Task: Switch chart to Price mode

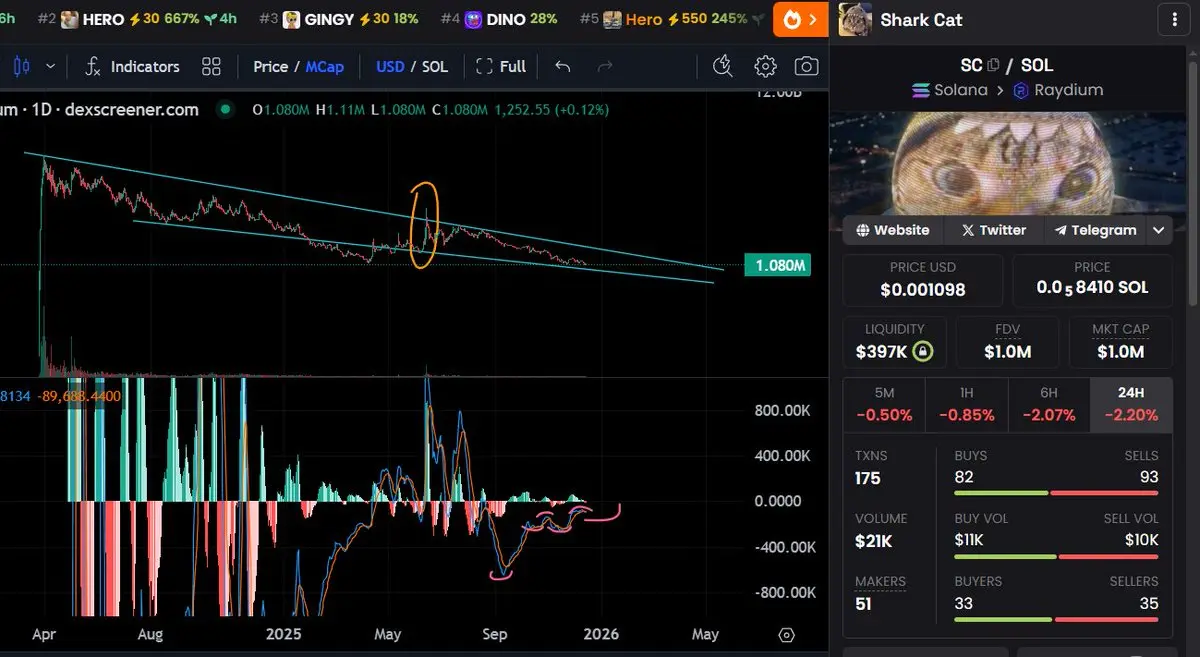Action: pyautogui.click(x=270, y=67)
